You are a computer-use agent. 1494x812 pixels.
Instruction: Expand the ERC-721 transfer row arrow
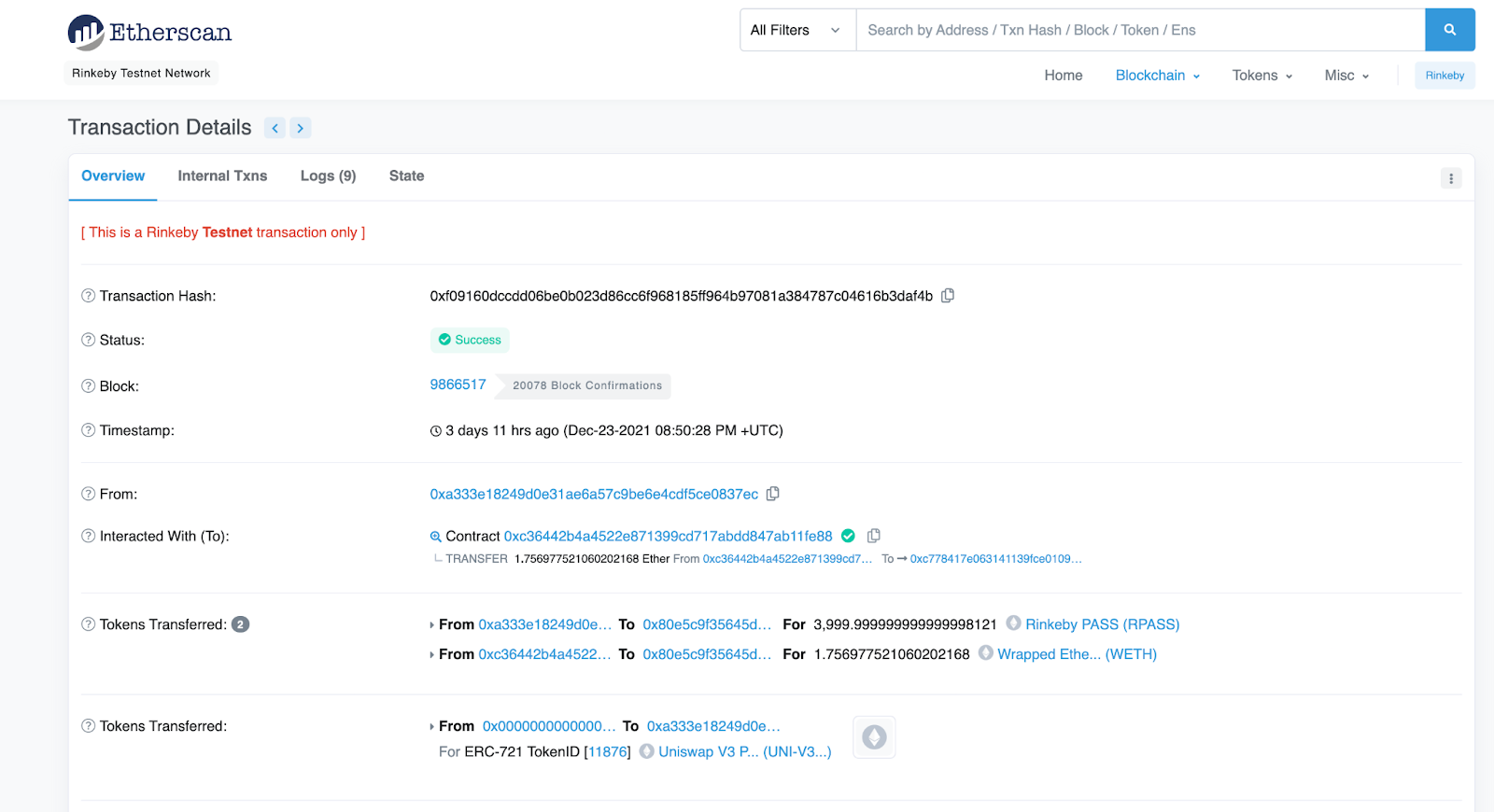tap(431, 727)
